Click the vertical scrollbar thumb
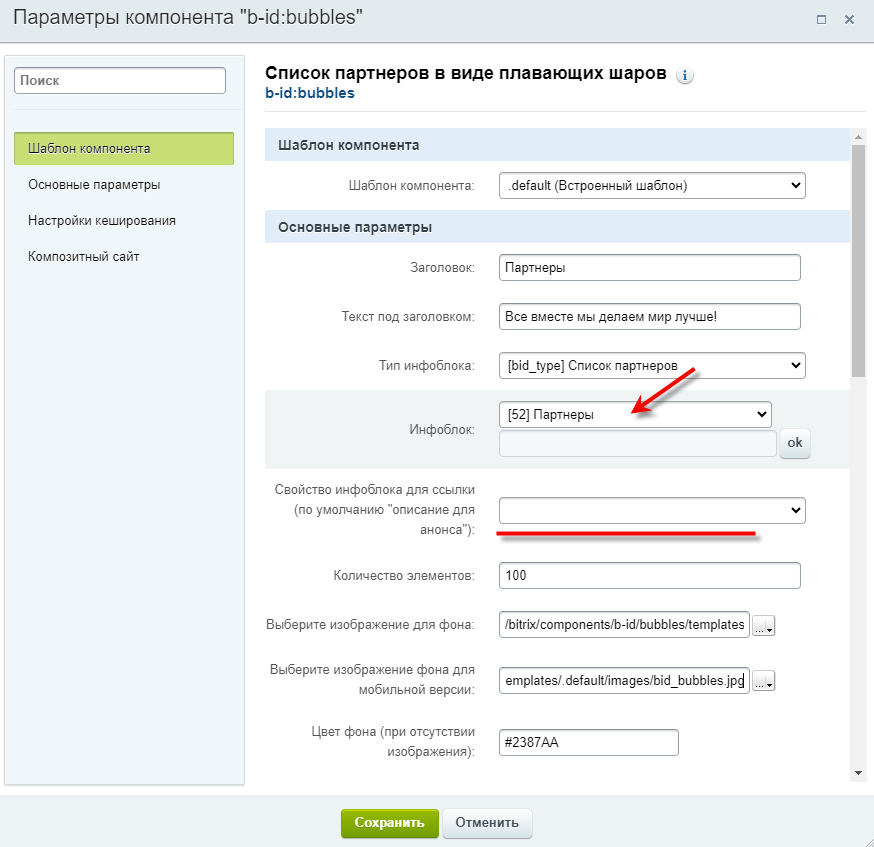Image resolution: width=874 pixels, height=847 pixels. coord(858,261)
